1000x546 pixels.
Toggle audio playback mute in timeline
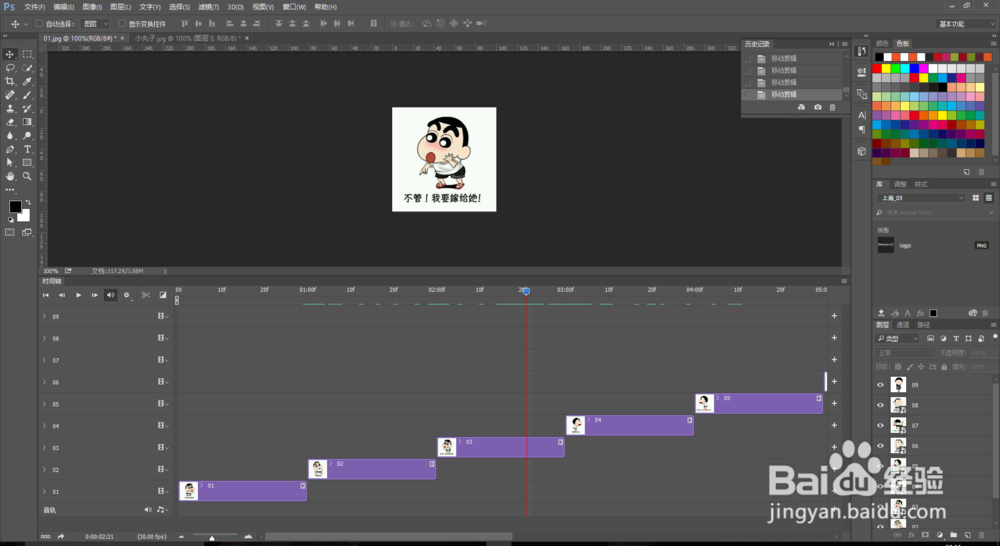click(110, 295)
